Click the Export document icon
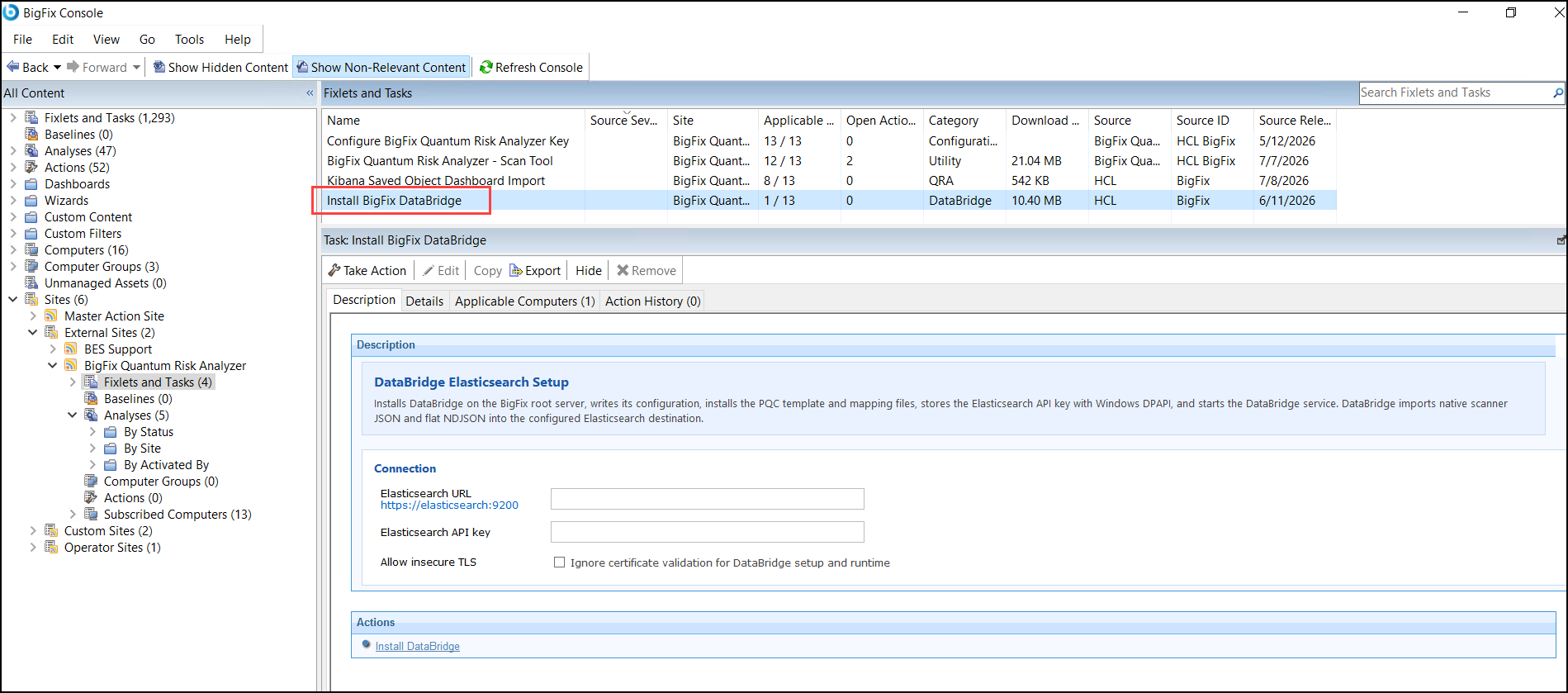The width and height of the screenshot is (1568, 693). click(x=516, y=270)
